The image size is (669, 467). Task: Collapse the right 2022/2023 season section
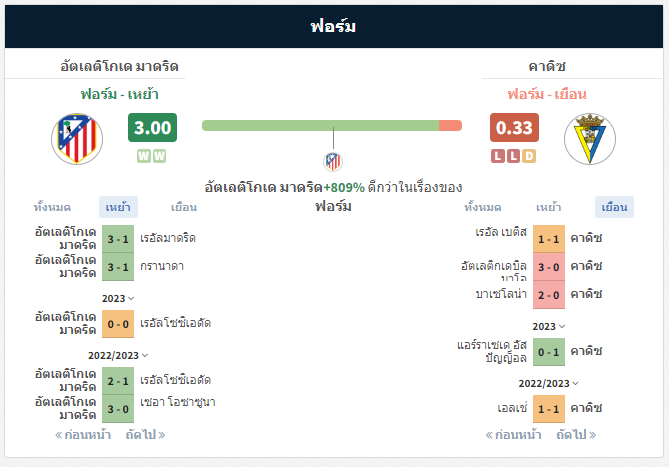point(549,383)
